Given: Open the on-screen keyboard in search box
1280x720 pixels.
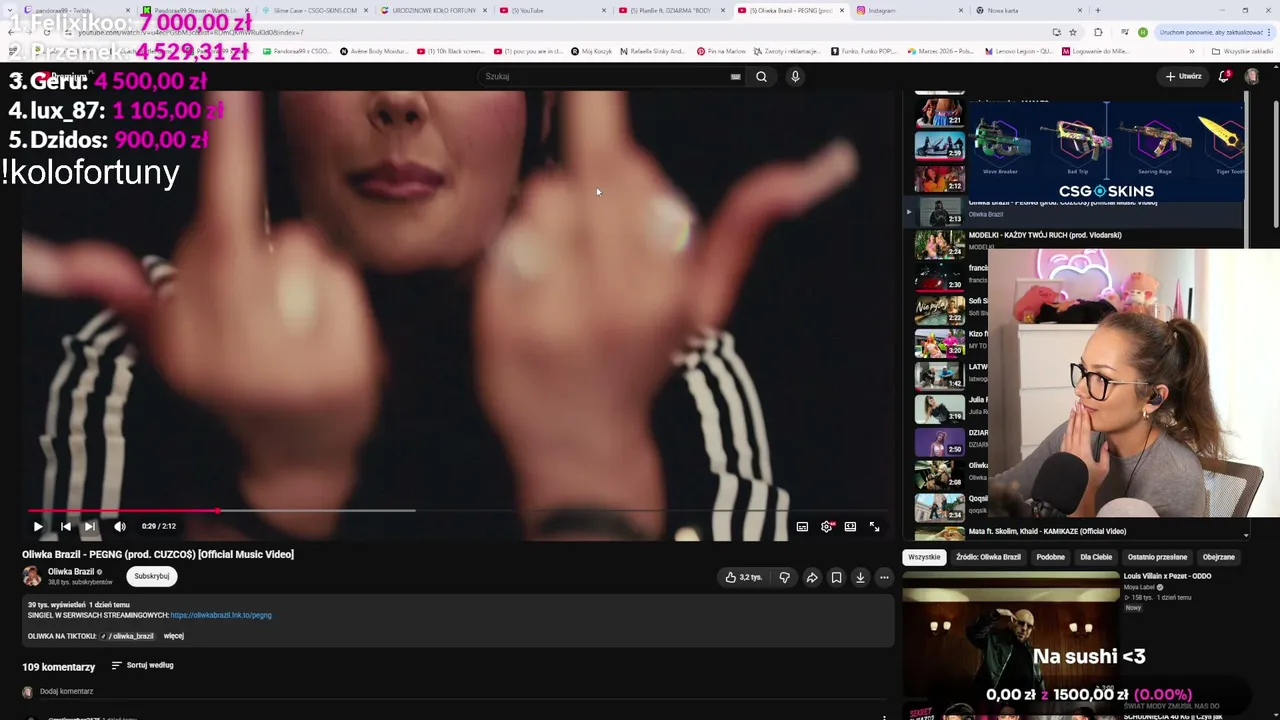Looking at the screenshot, I should pyautogui.click(x=735, y=76).
